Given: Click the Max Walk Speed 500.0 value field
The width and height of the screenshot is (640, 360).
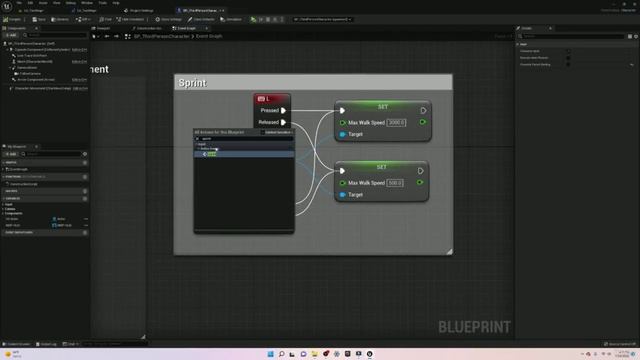Looking at the screenshot, I should tap(395, 183).
